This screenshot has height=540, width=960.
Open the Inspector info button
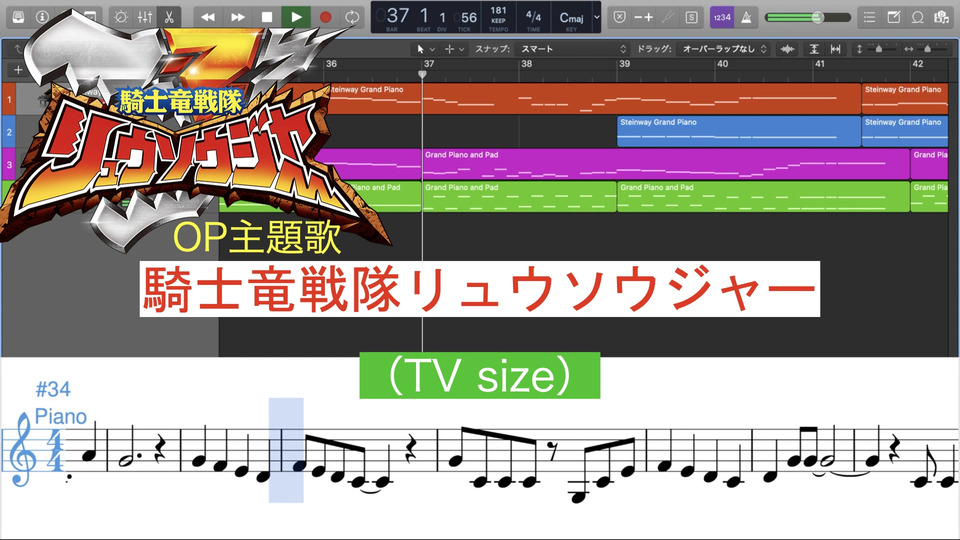pos(42,17)
